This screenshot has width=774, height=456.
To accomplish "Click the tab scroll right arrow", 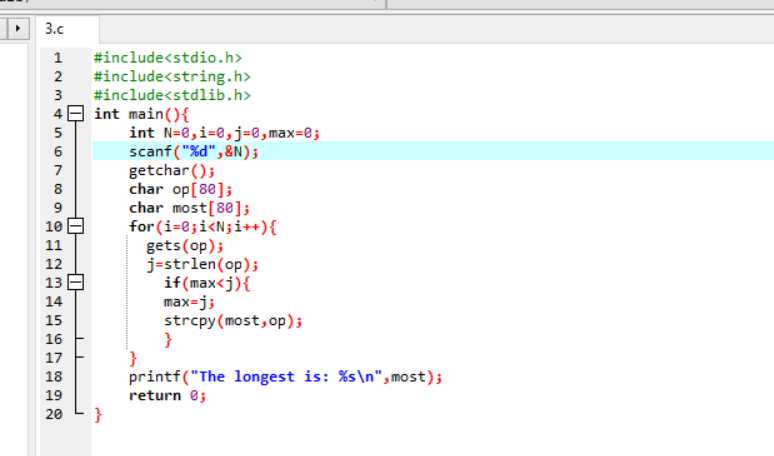I will click(18, 28).
